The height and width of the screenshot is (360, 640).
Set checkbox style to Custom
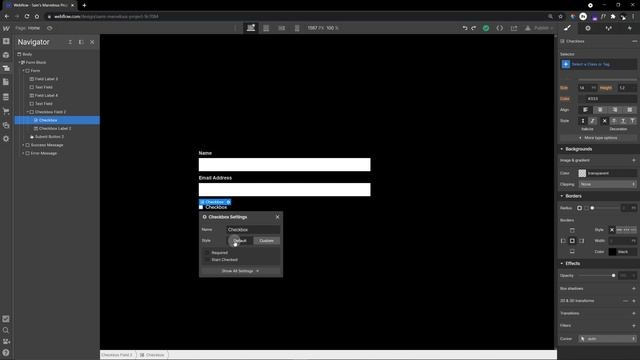267,240
